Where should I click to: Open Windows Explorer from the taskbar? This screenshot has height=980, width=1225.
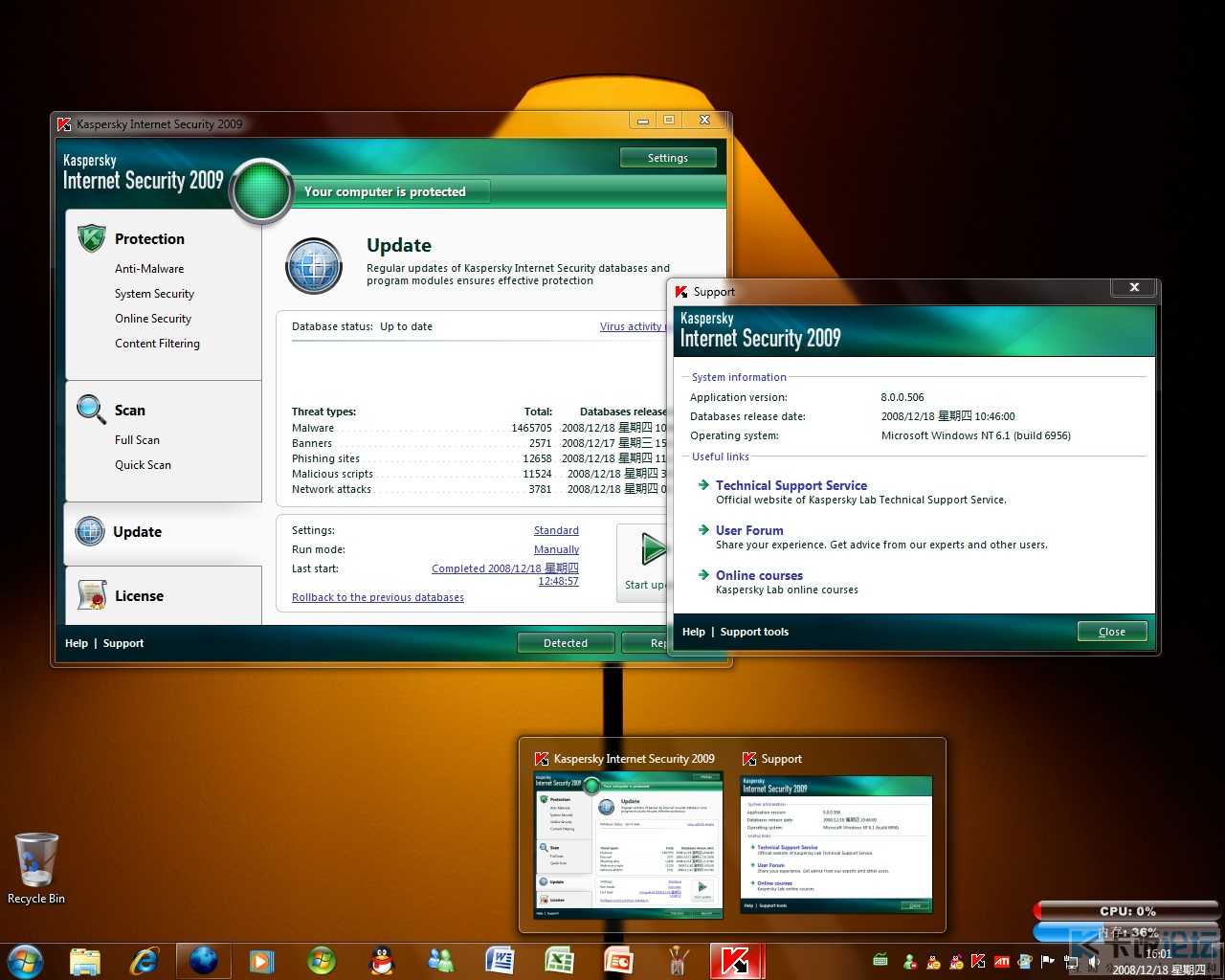pos(85,961)
